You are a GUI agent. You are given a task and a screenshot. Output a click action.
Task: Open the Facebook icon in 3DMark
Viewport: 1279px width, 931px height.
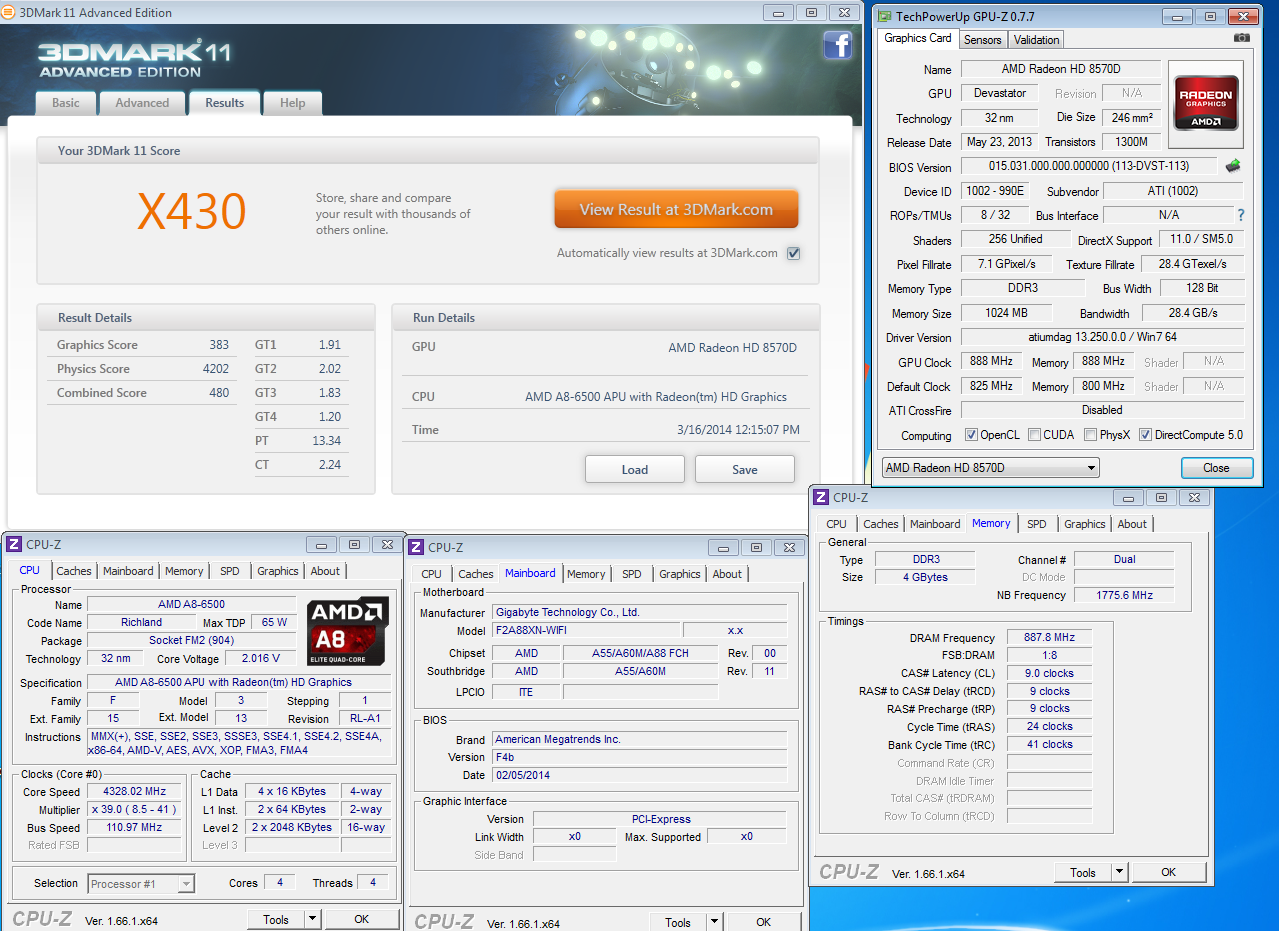click(x=837, y=45)
